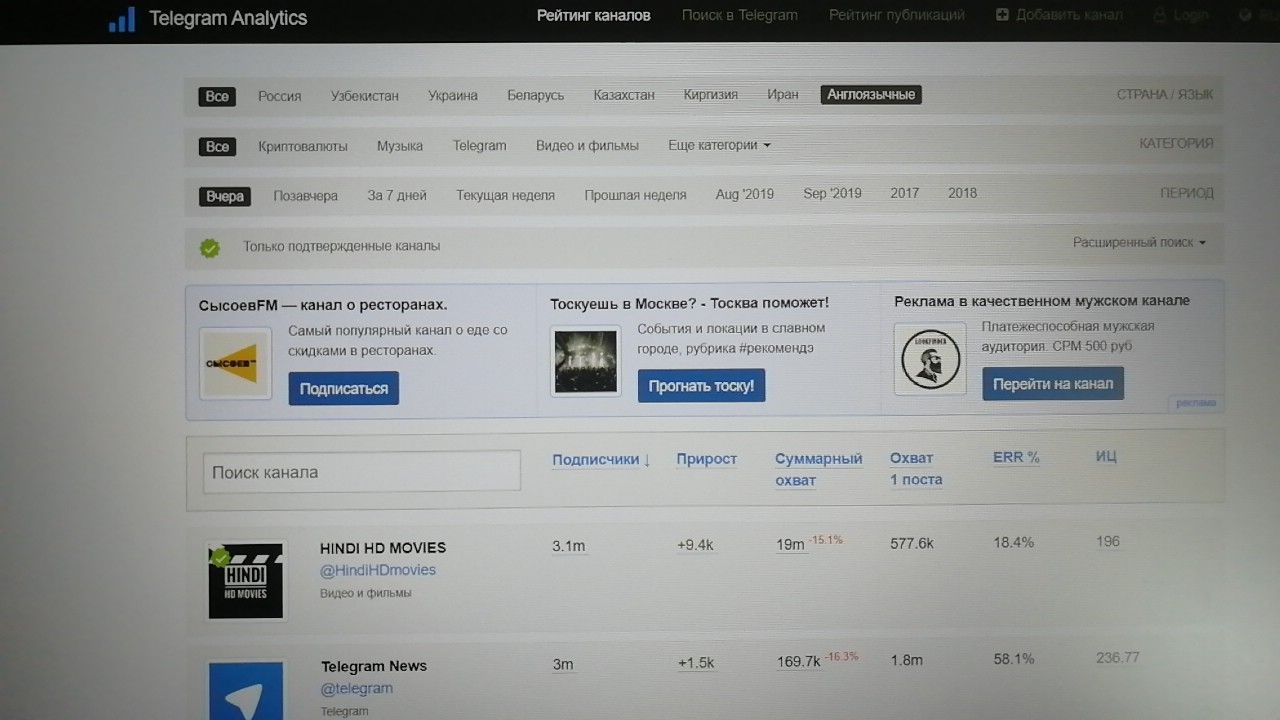The image size is (1280, 720).
Task: Open the HINDI HD MOVIES channel avatar
Action: coord(246,580)
